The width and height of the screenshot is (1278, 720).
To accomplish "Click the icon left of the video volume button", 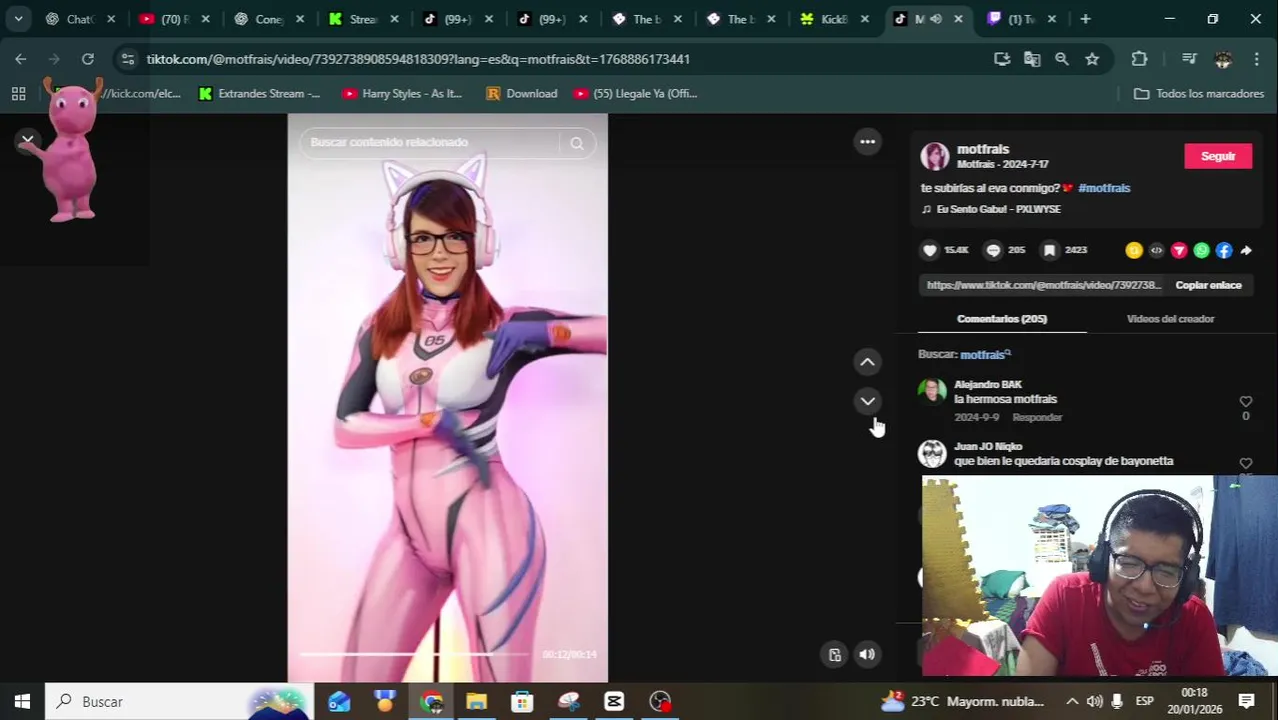I will coord(835,655).
